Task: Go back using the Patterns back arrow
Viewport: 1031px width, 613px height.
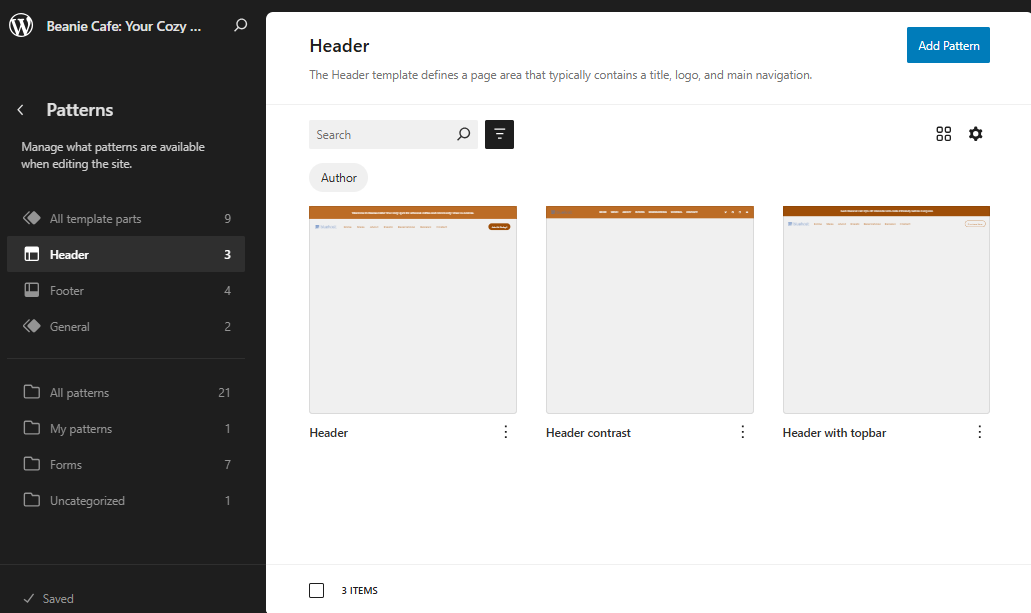Action: coord(21,109)
